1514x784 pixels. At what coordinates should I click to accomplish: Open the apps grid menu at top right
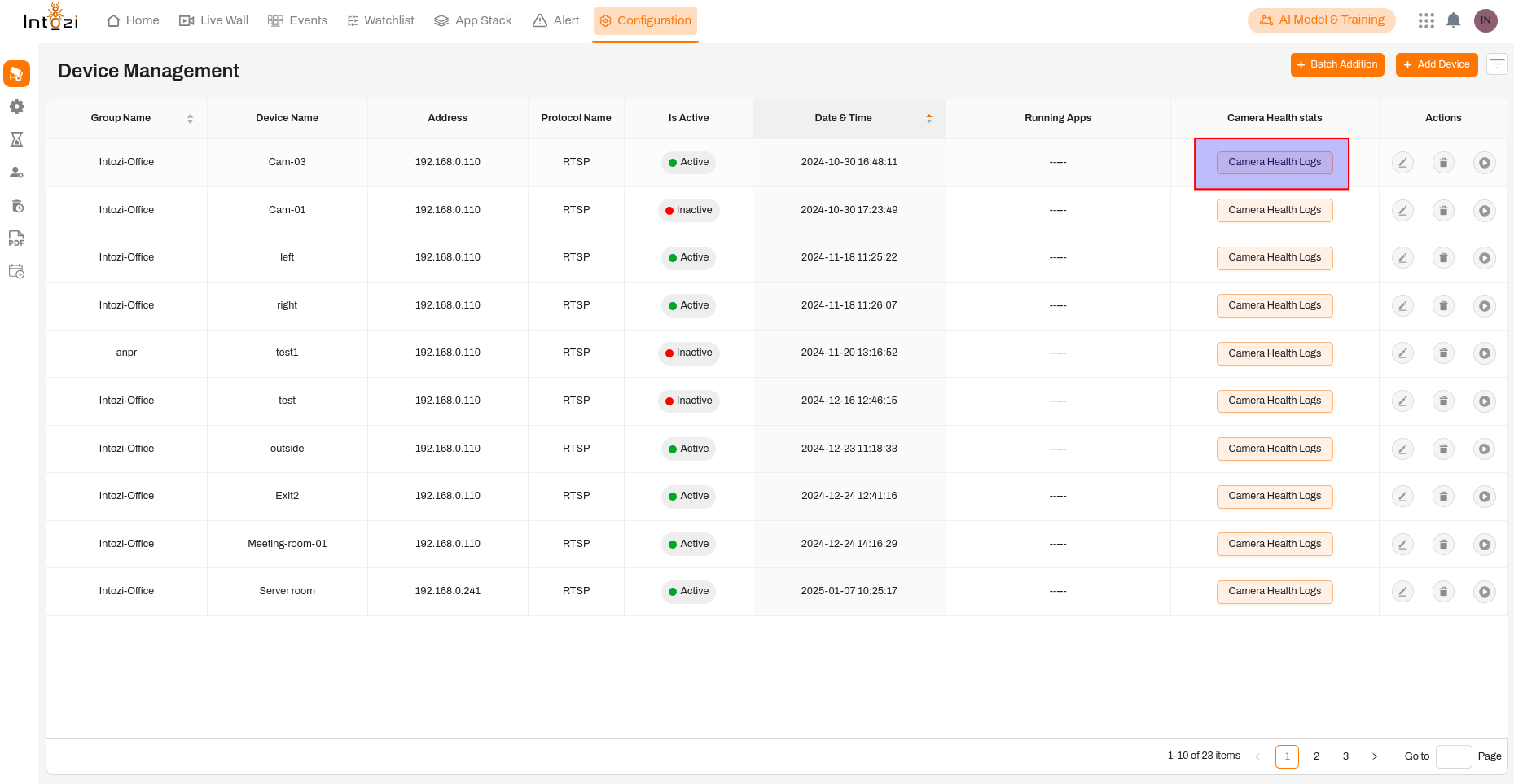pyautogui.click(x=1426, y=20)
